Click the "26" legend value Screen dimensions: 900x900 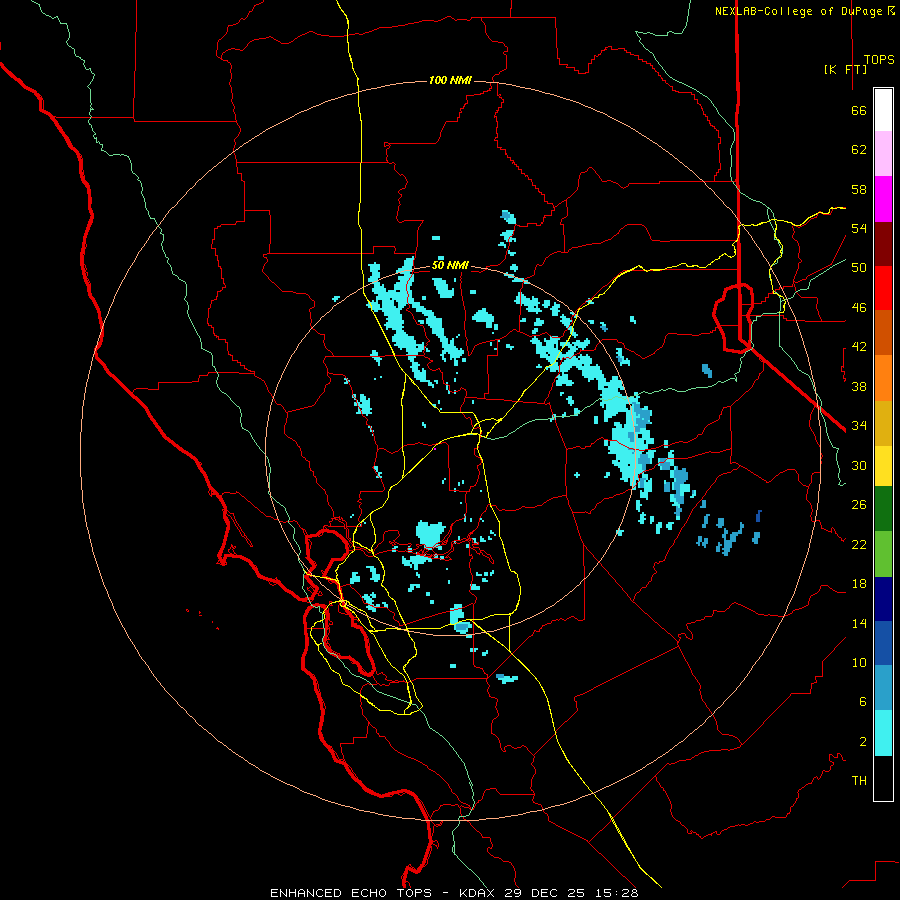pyautogui.click(x=859, y=505)
